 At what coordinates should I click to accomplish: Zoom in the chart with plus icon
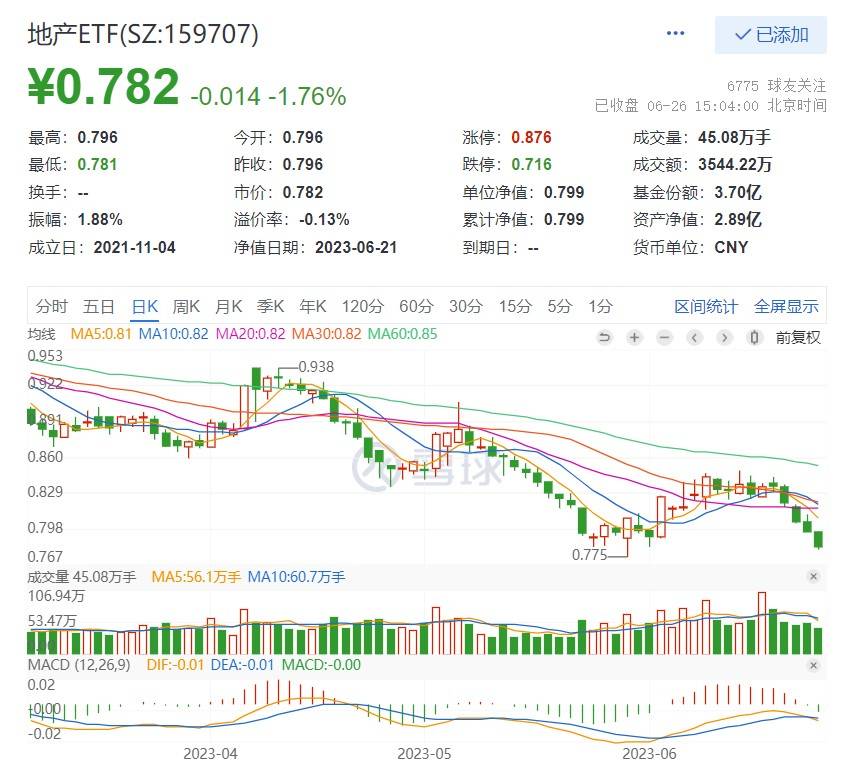(x=634, y=338)
